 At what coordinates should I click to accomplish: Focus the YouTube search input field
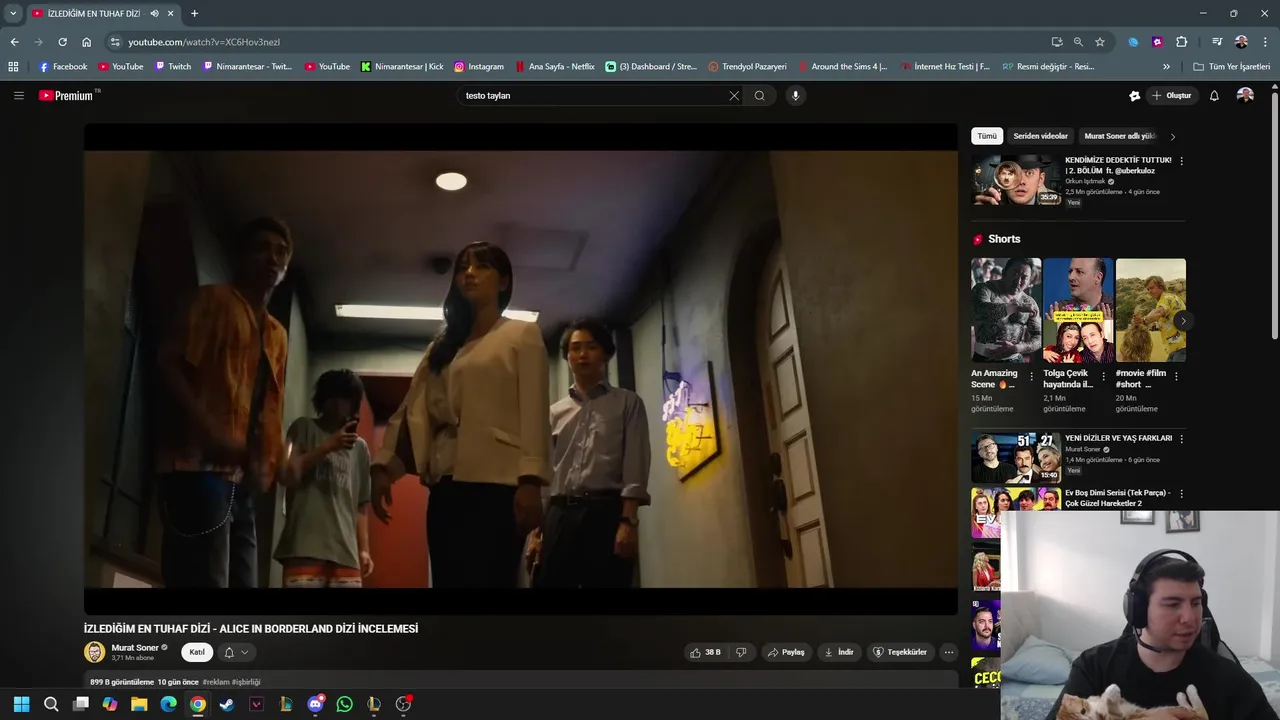tap(595, 96)
